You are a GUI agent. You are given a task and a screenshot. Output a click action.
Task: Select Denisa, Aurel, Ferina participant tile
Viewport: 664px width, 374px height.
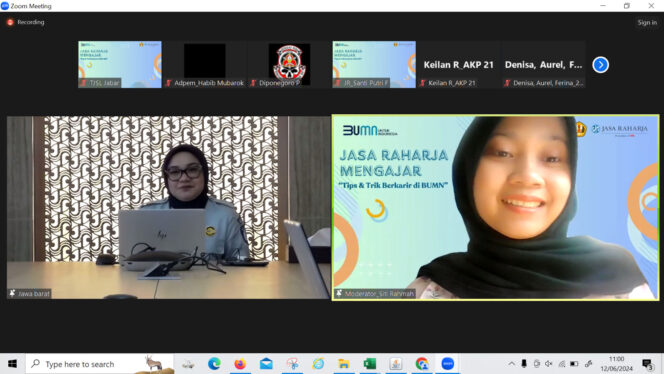(x=543, y=64)
